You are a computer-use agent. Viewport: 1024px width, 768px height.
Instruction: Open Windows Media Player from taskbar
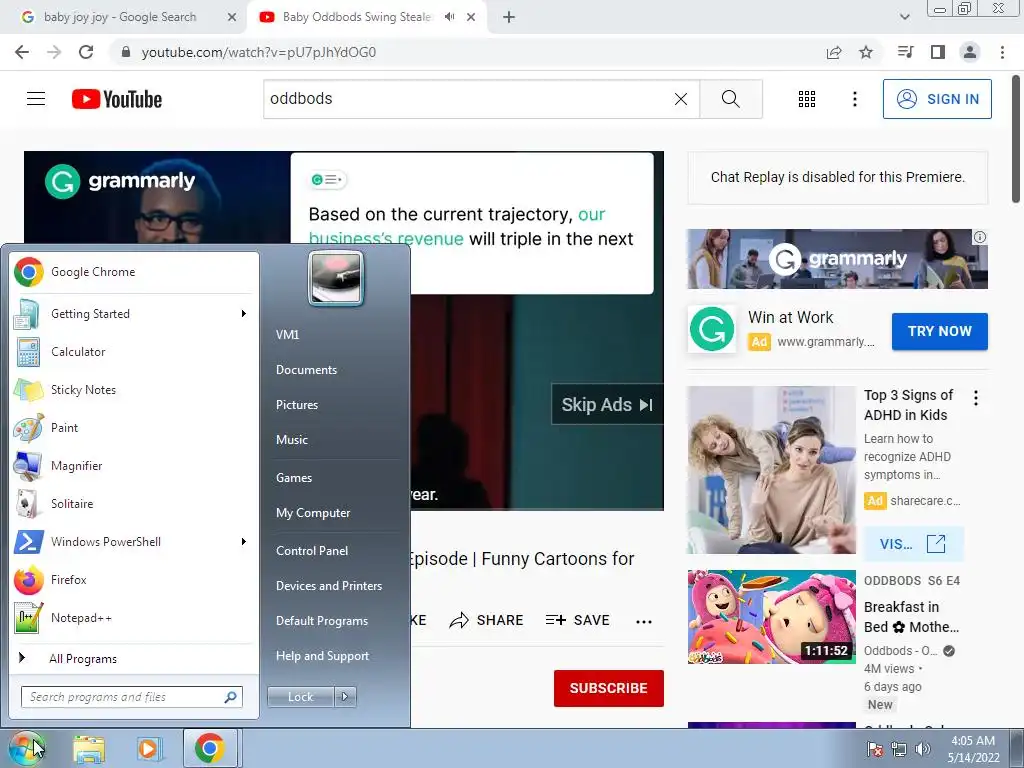[148, 748]
